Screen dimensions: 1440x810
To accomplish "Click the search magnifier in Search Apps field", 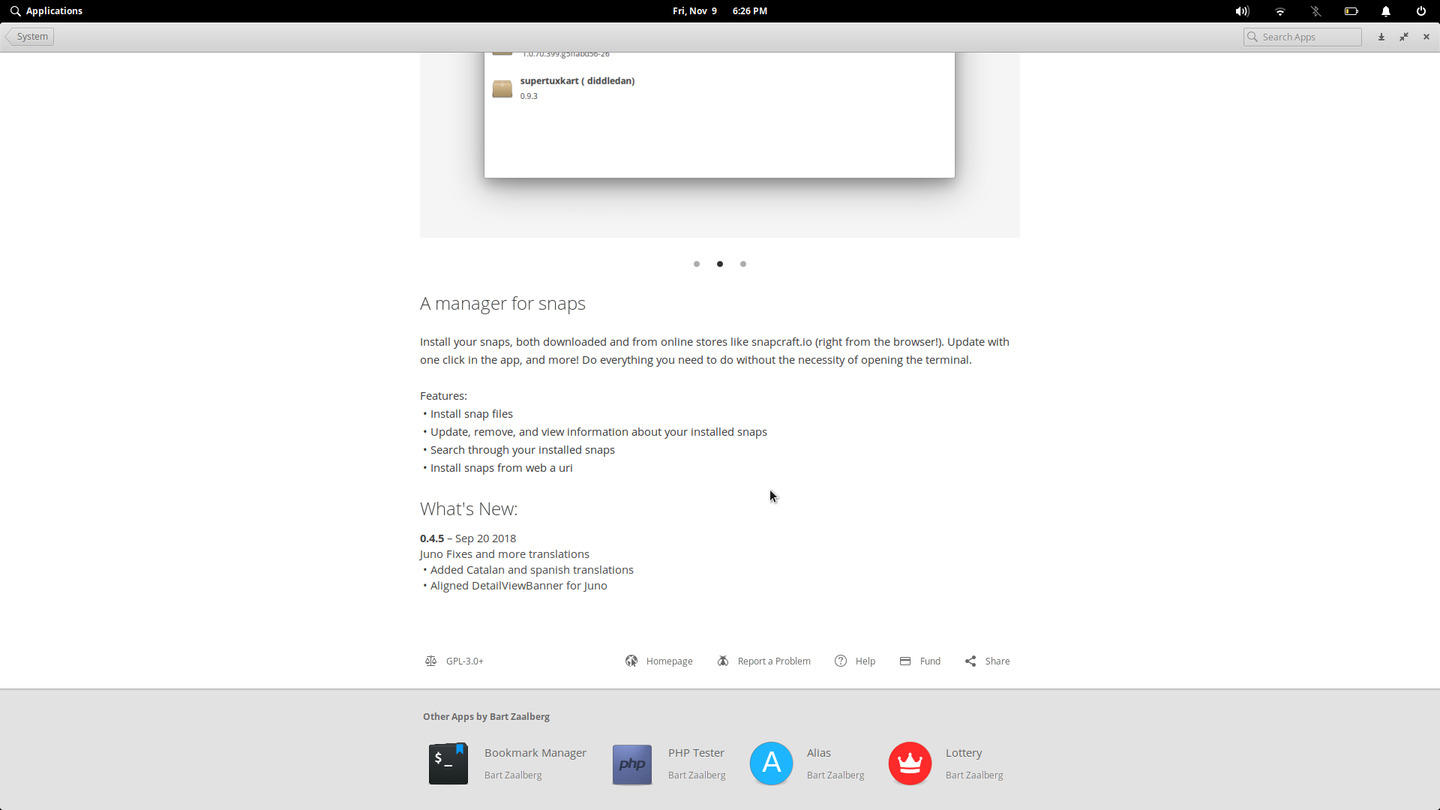I will [x=1252, y=37].
